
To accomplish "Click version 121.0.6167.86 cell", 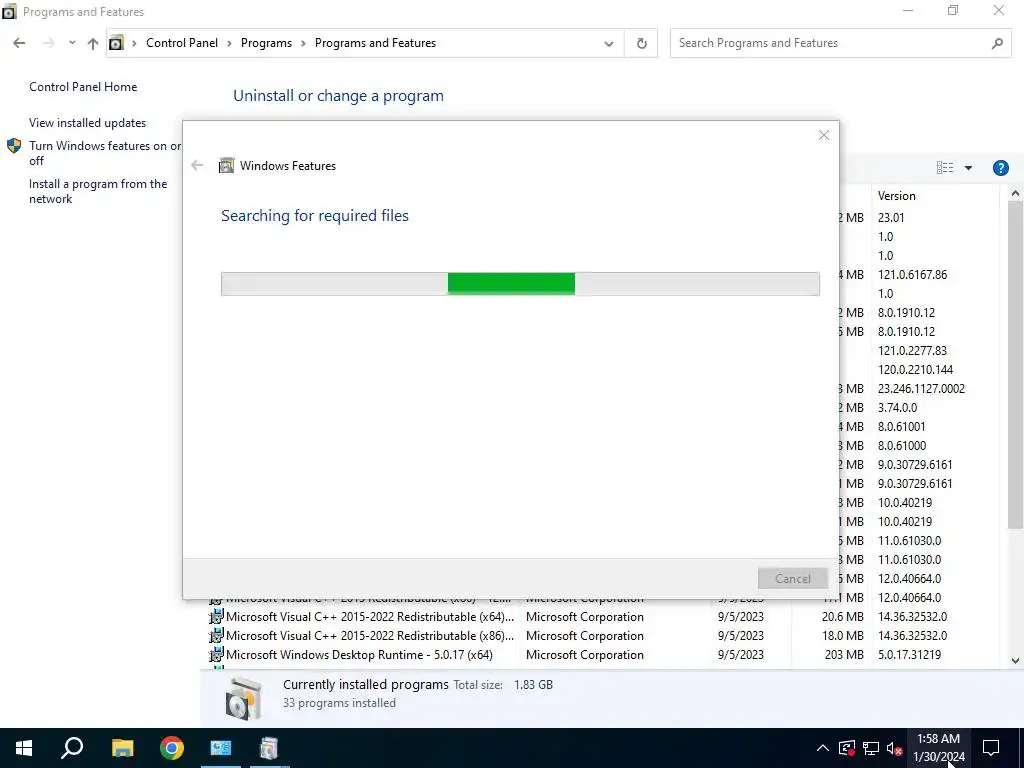I will [912, 274].
